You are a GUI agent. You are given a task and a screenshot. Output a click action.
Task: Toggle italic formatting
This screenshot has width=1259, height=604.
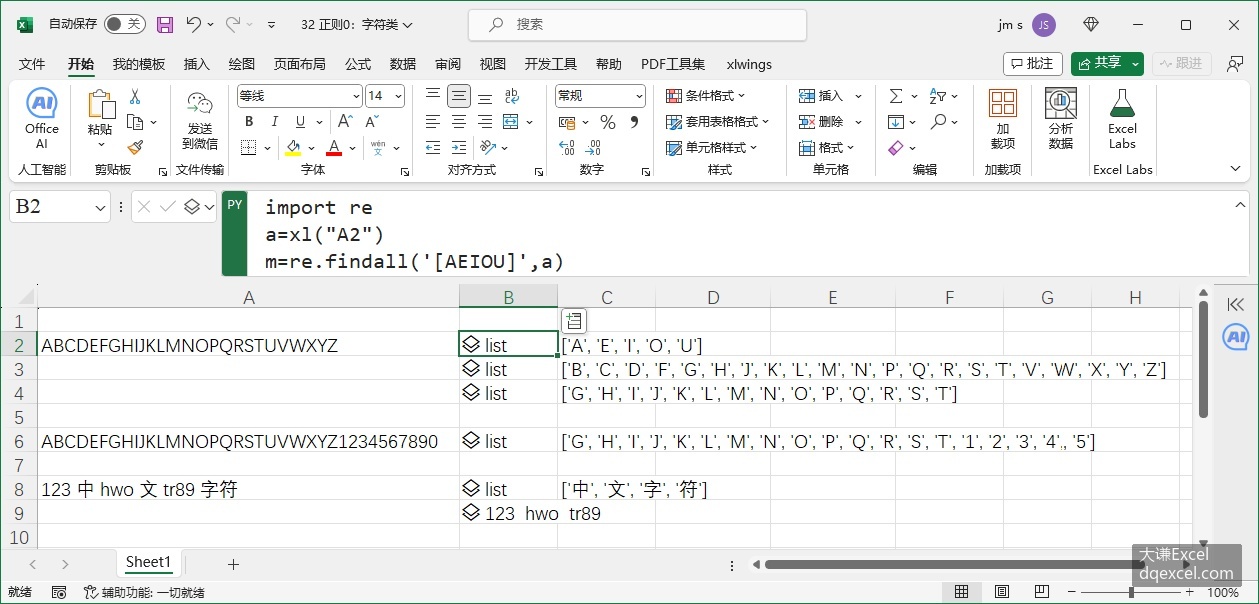click(275, 122)
